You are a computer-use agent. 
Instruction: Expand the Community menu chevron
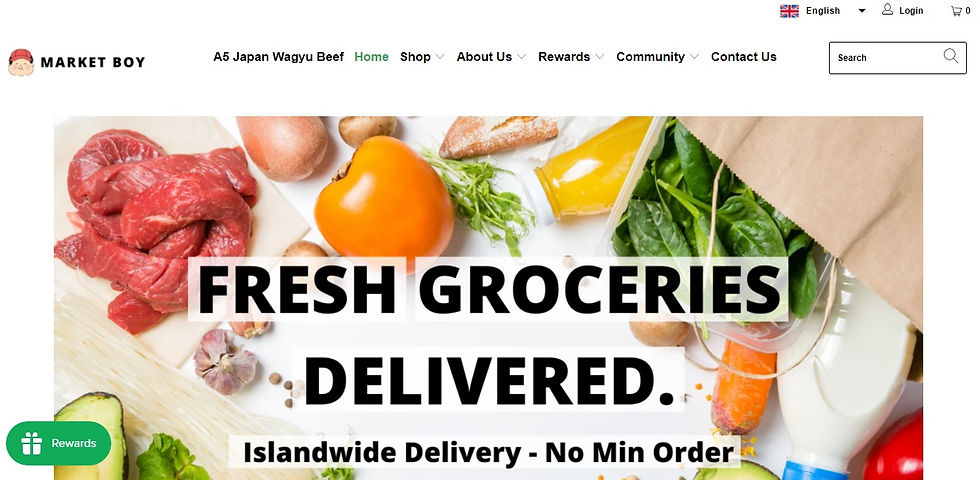(x=694, y=57)
